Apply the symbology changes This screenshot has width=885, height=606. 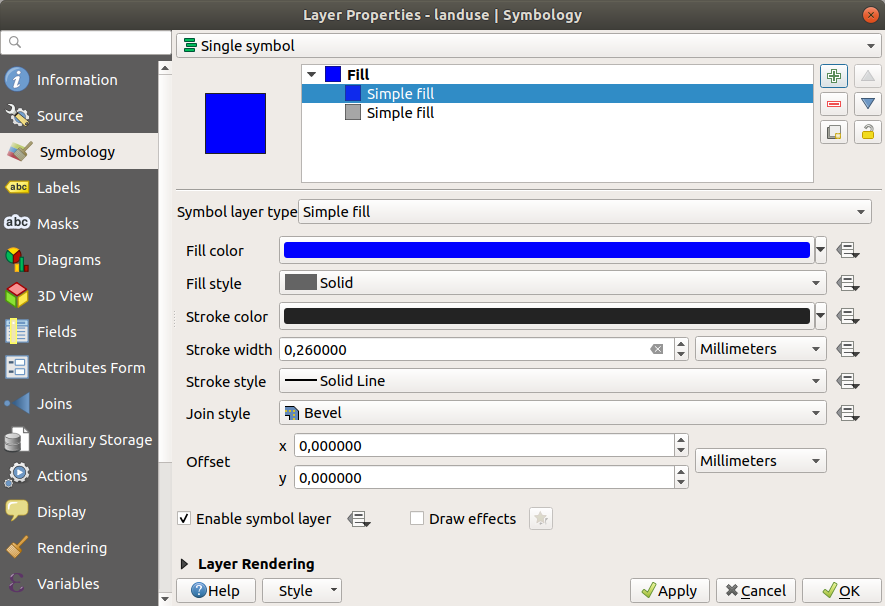[x=669, y=590]
